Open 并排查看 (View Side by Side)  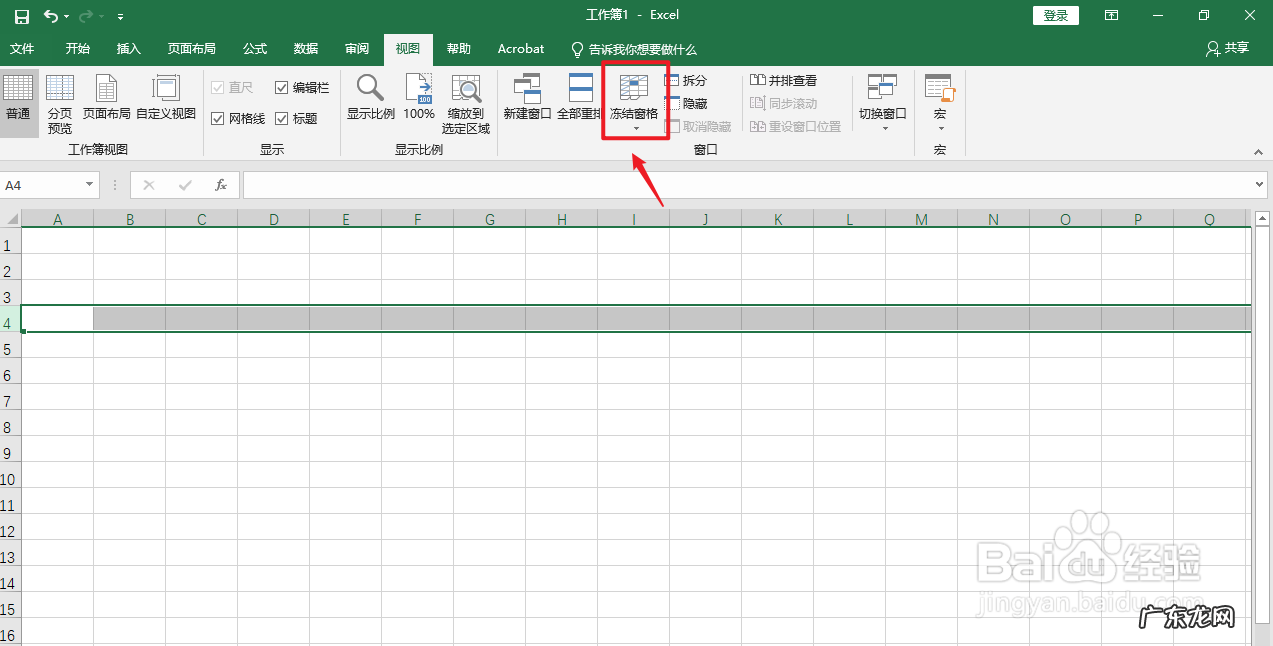[x=785, y=80]
